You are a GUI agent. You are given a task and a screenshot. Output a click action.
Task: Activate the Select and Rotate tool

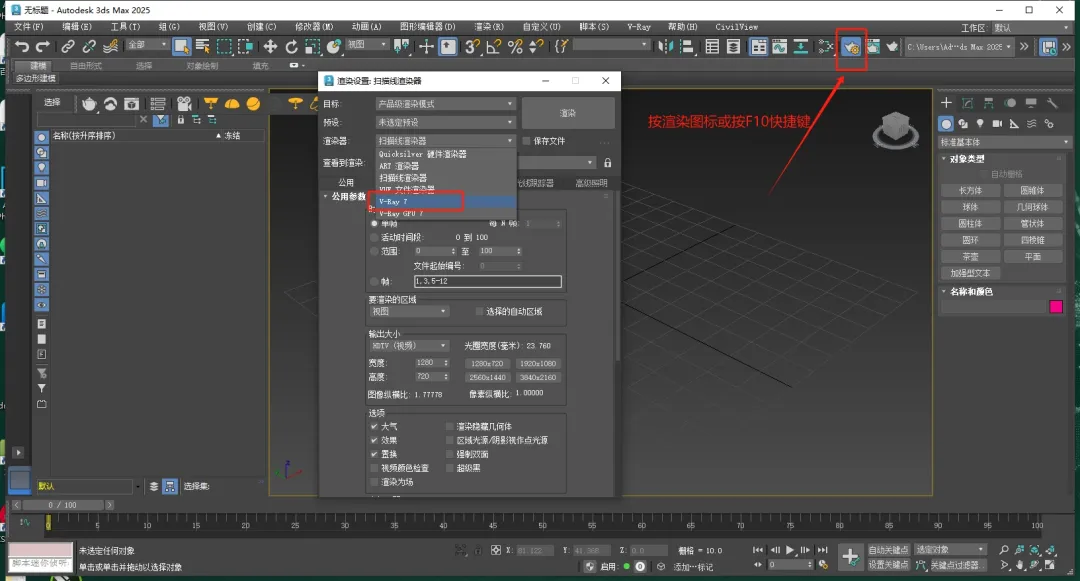click(292, 45)
